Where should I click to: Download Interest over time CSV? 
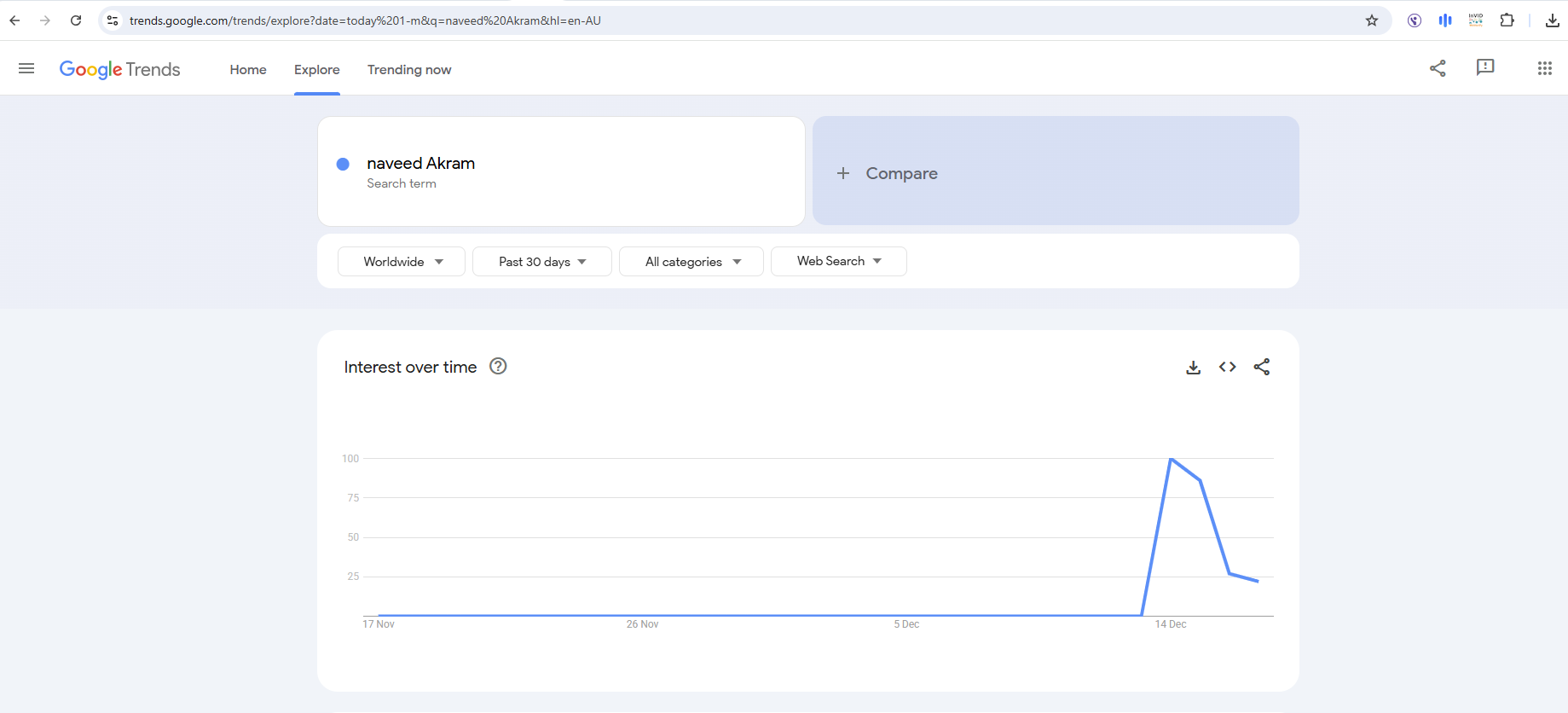coord(1193,367)
